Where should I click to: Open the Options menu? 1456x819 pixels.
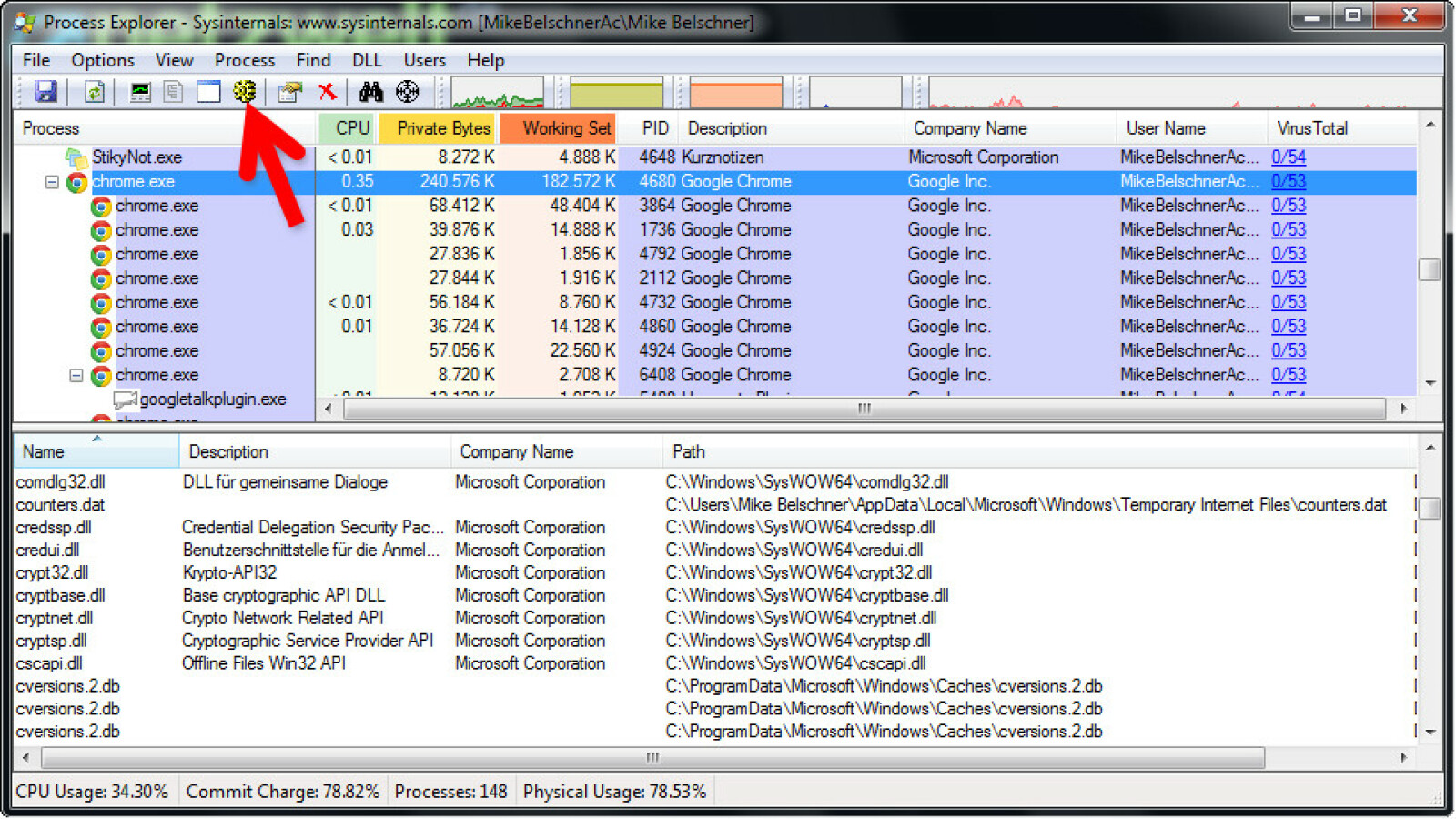[102, 60]
